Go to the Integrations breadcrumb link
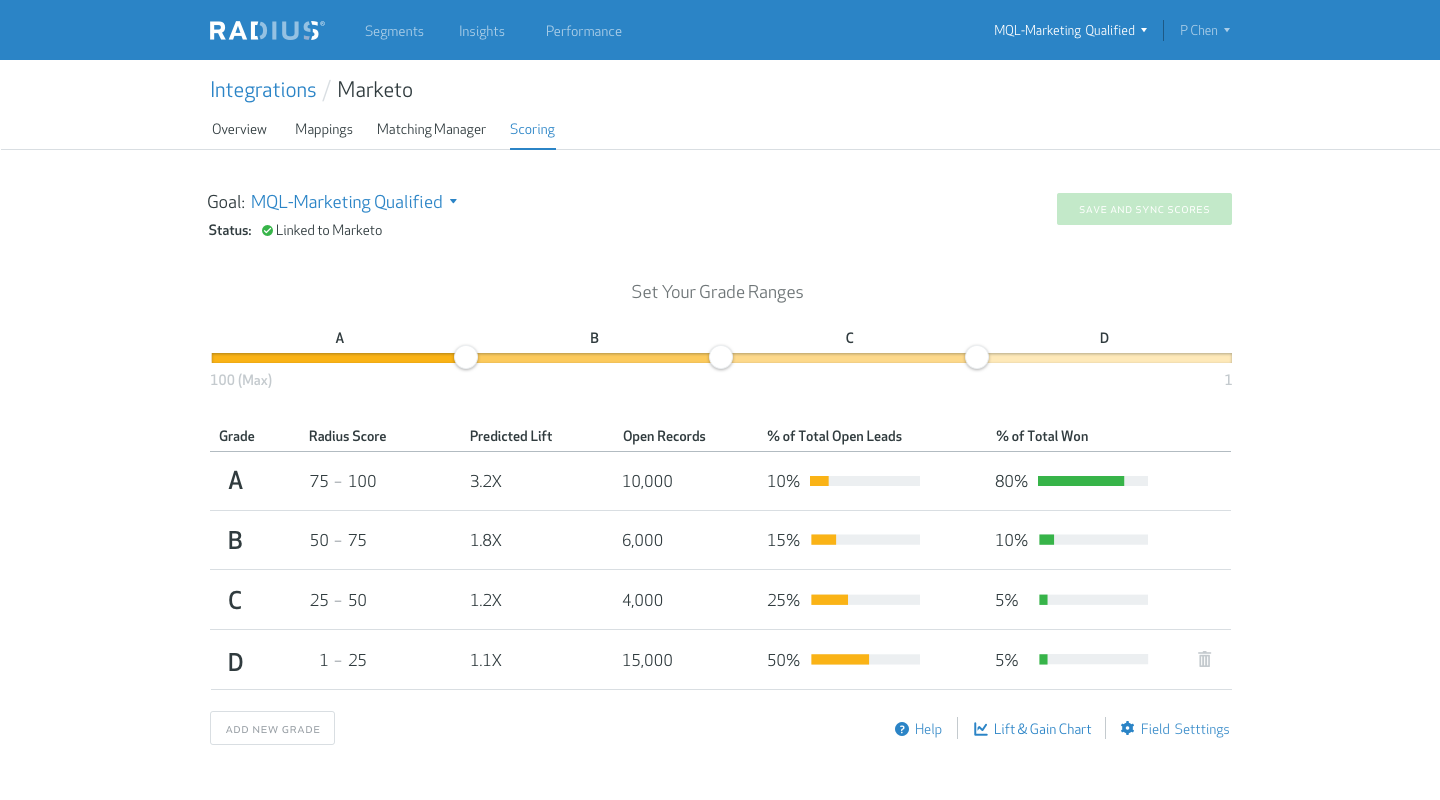1440x800 pixels. 263,90
